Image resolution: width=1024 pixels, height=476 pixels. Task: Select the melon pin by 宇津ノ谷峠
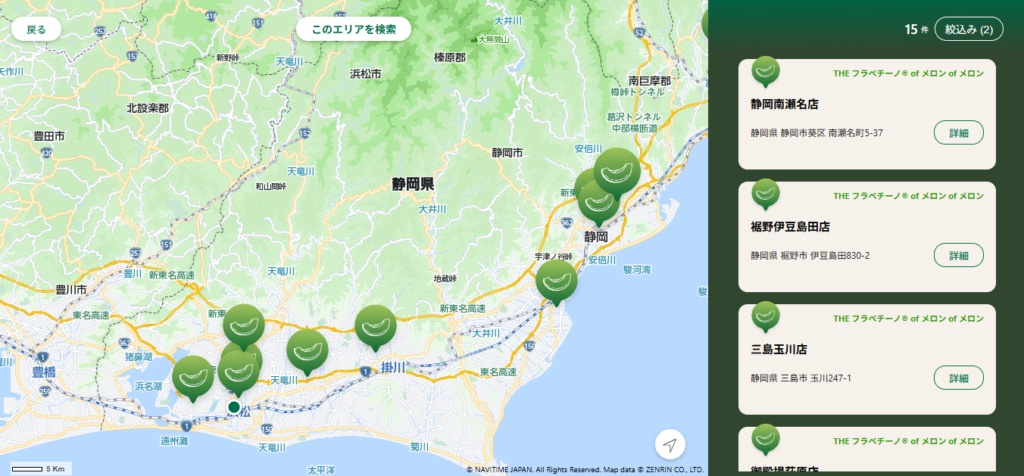click(x=556, y=281)
